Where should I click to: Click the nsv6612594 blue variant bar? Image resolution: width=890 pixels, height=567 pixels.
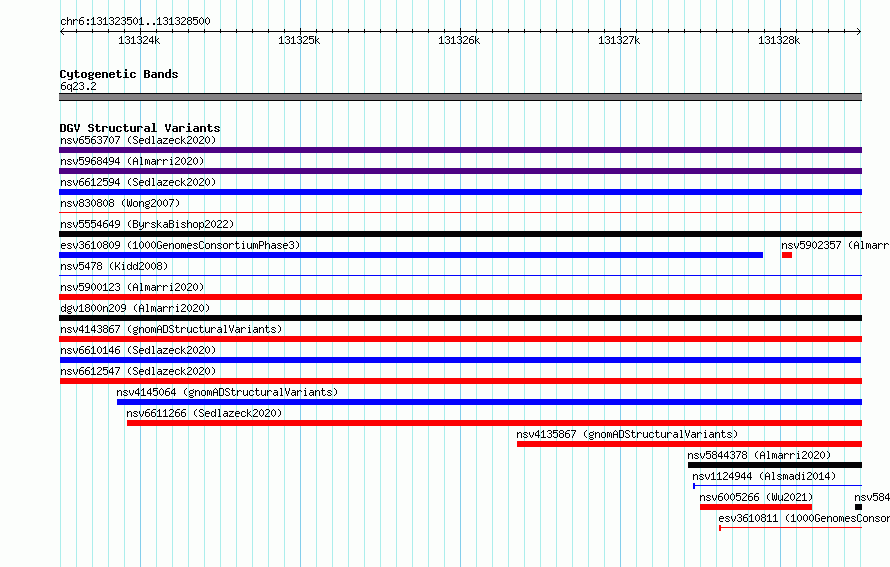(x=460, y=192)
